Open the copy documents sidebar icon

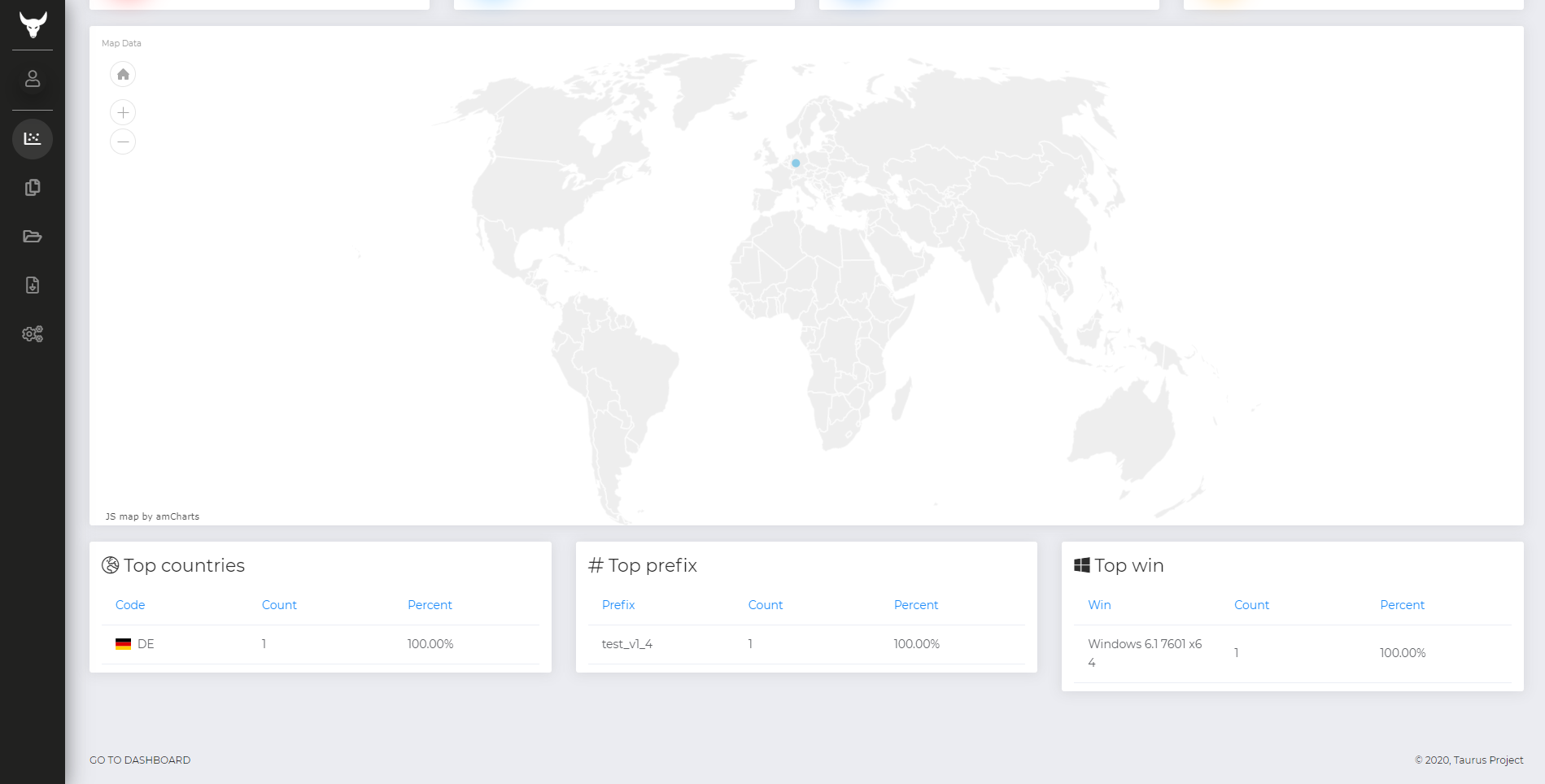click(x=33, y=188)
